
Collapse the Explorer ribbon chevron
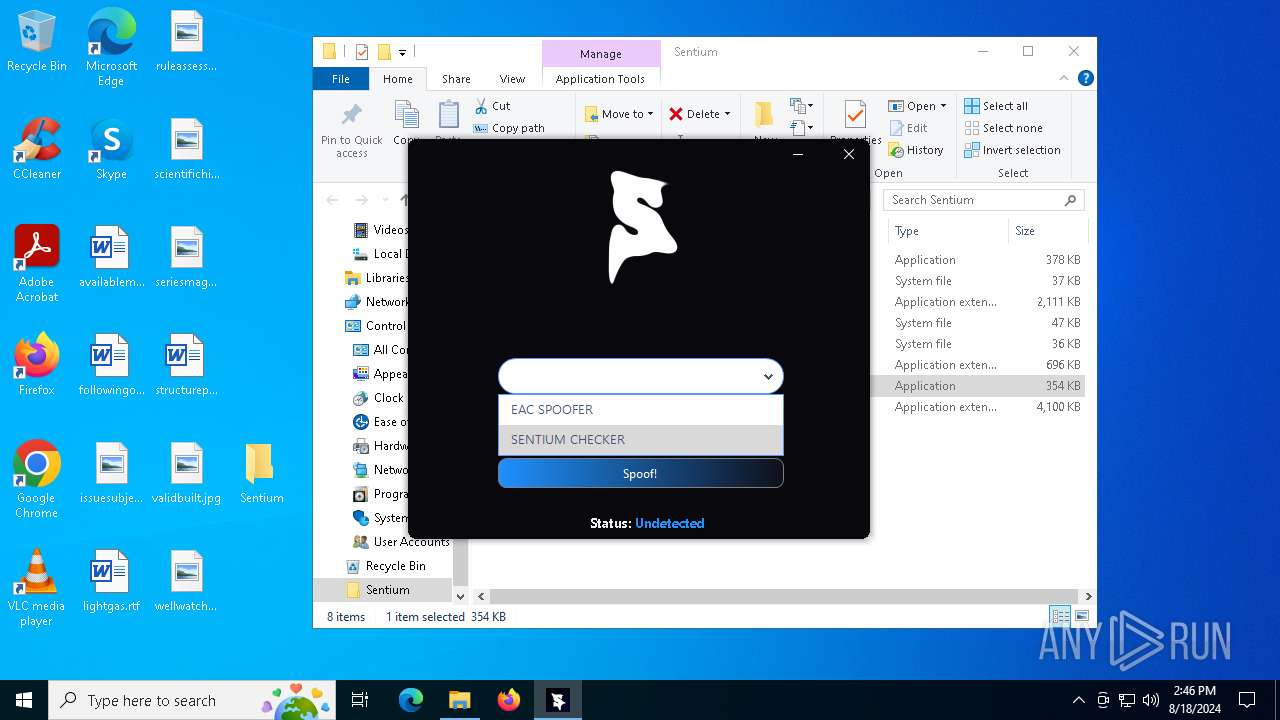[x=1064, y=78]
